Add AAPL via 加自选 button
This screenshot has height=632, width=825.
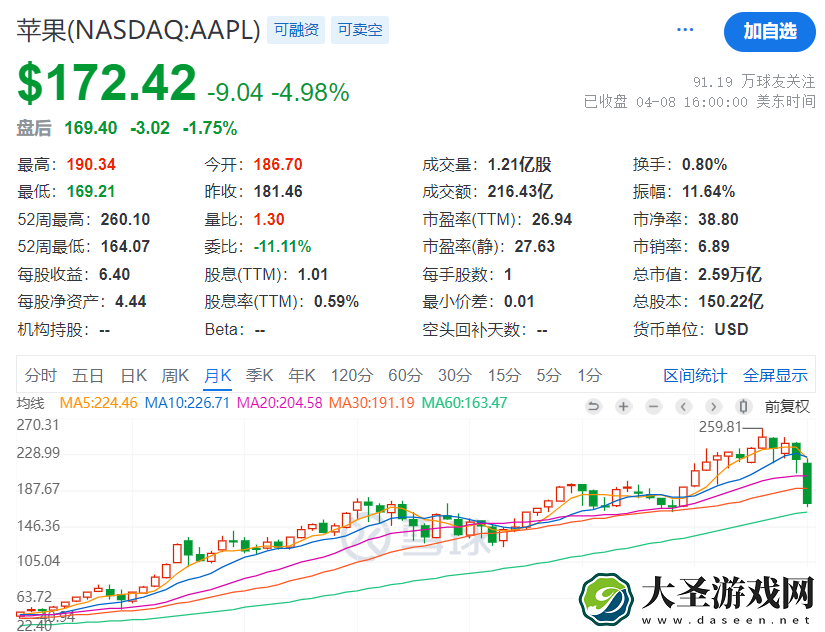[770, 32]
